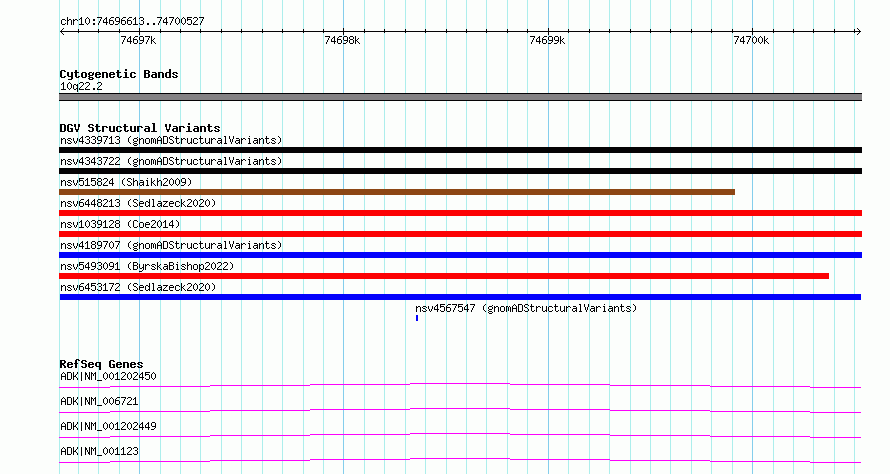Click the DGV Structural Variants track title
Screen dimensions: 890x474
click(140, 128)
